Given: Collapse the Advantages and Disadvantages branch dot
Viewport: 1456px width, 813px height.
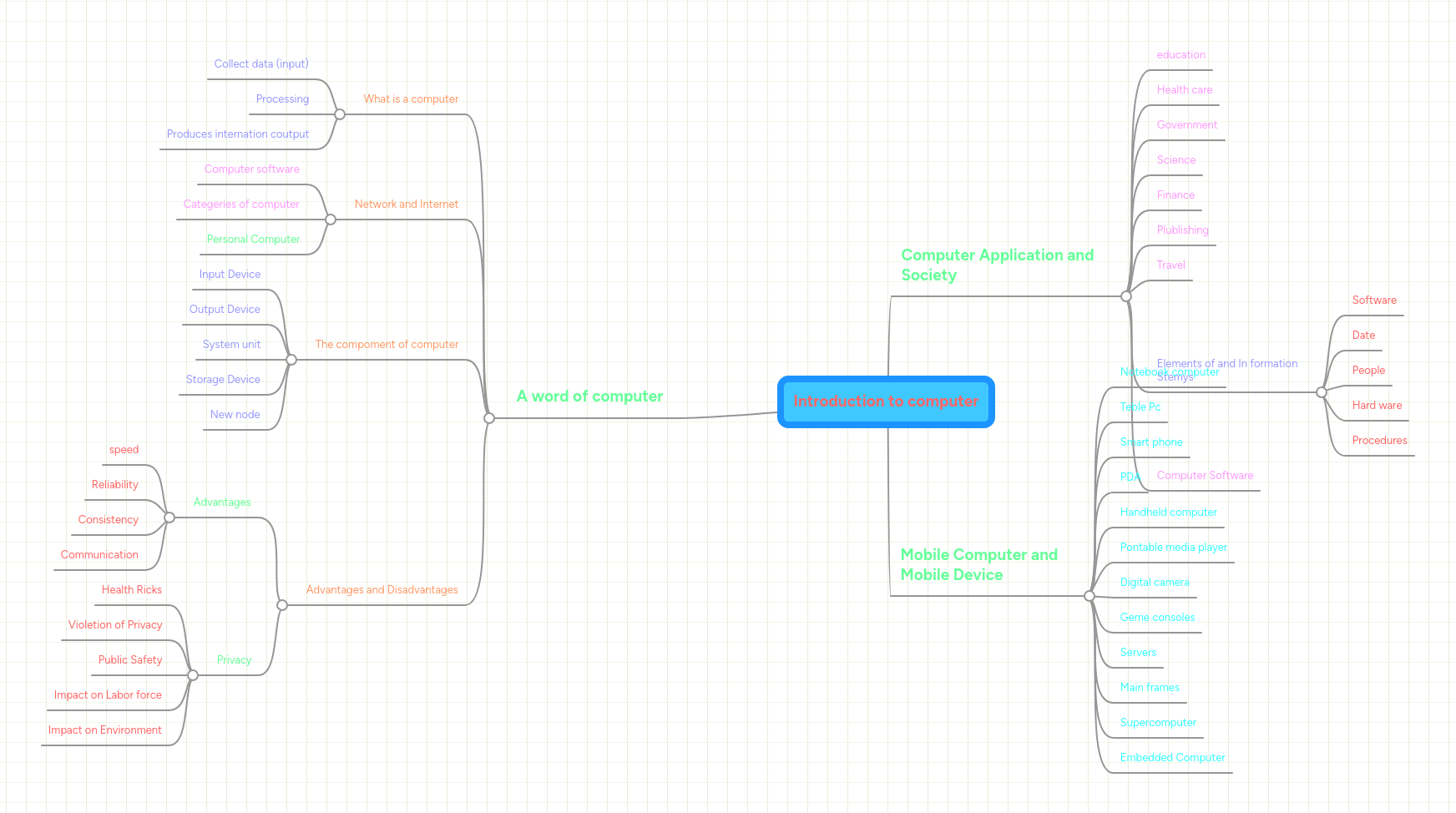Looking at the screenshot, I should (x=281, y=604).
